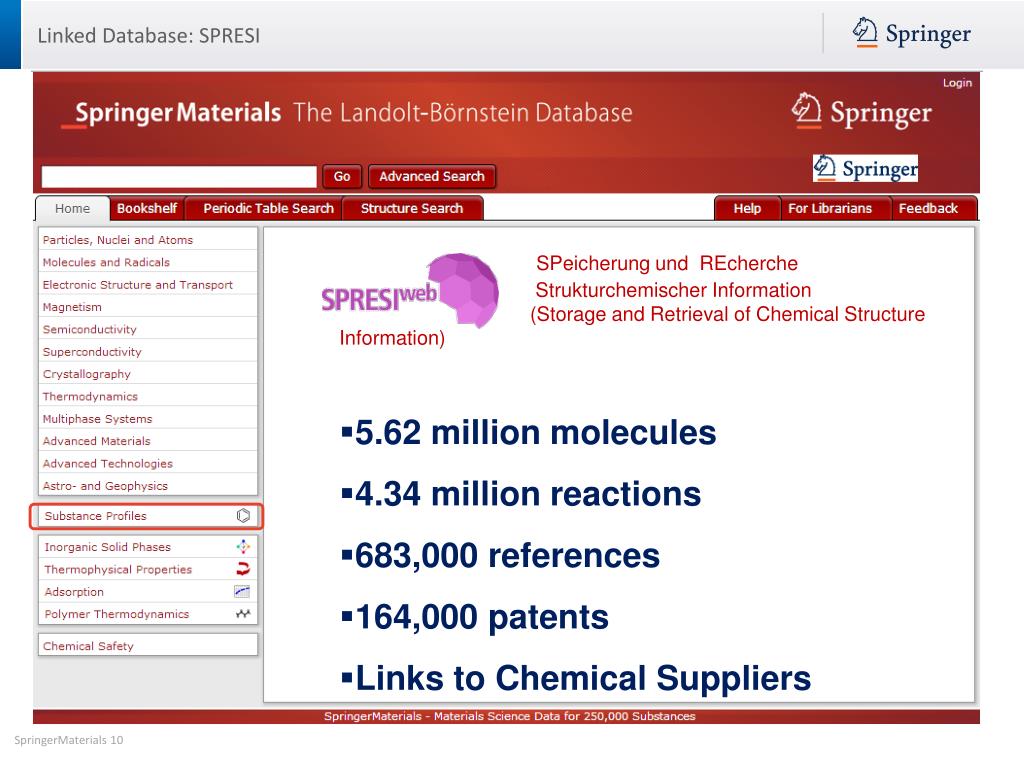Open the Bookshelf tab
Screen dimensions: 1024x768
[147, 208]
